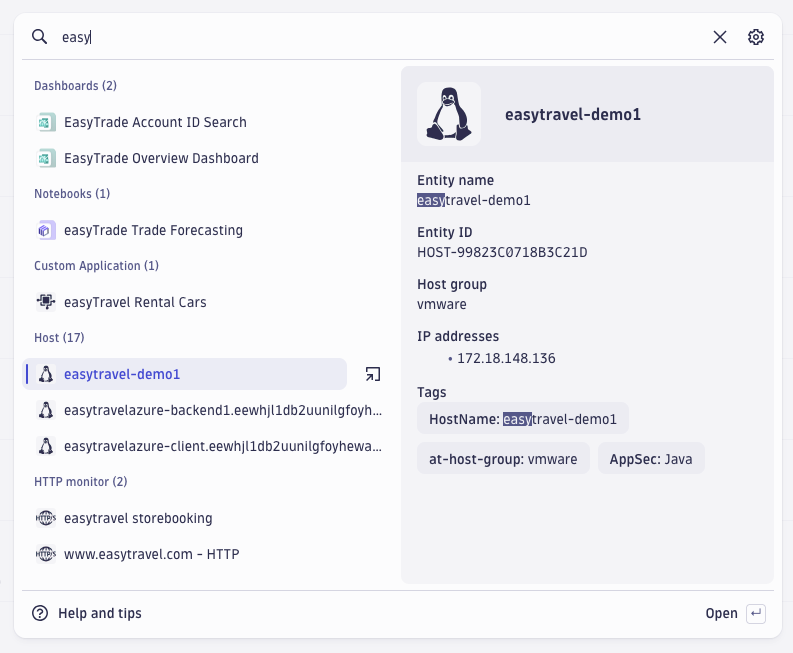Click the search magnifier icon
The image size is (793, 653).
tap(40, 37)
